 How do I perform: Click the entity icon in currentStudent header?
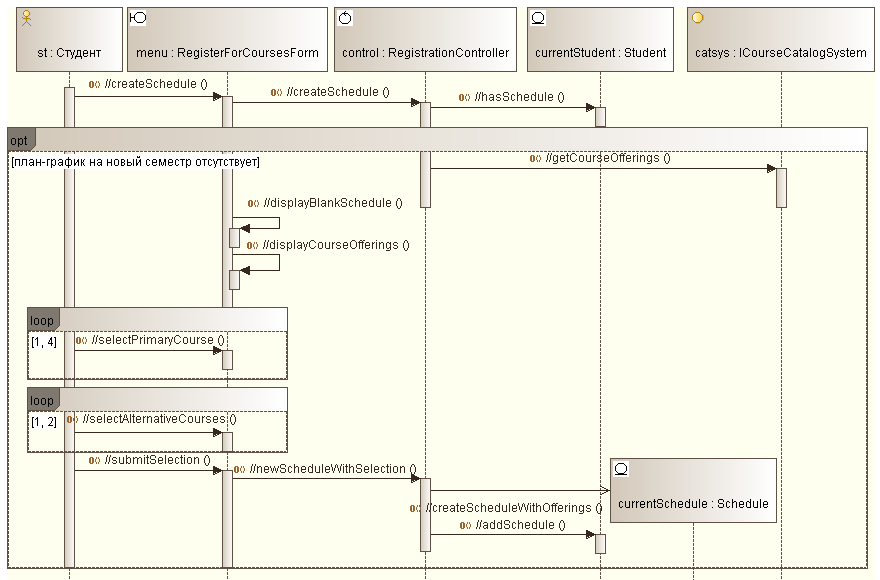point(538,18)
